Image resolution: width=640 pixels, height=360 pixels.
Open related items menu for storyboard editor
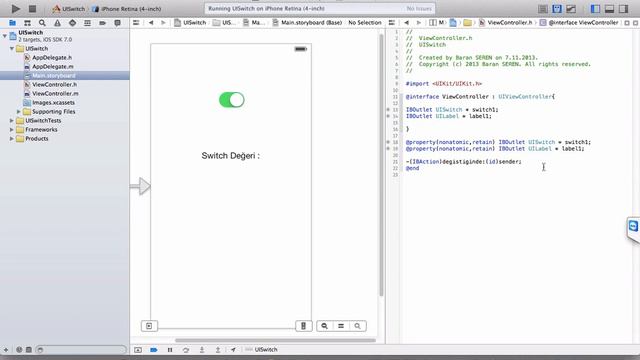click(x=136, y=22)
